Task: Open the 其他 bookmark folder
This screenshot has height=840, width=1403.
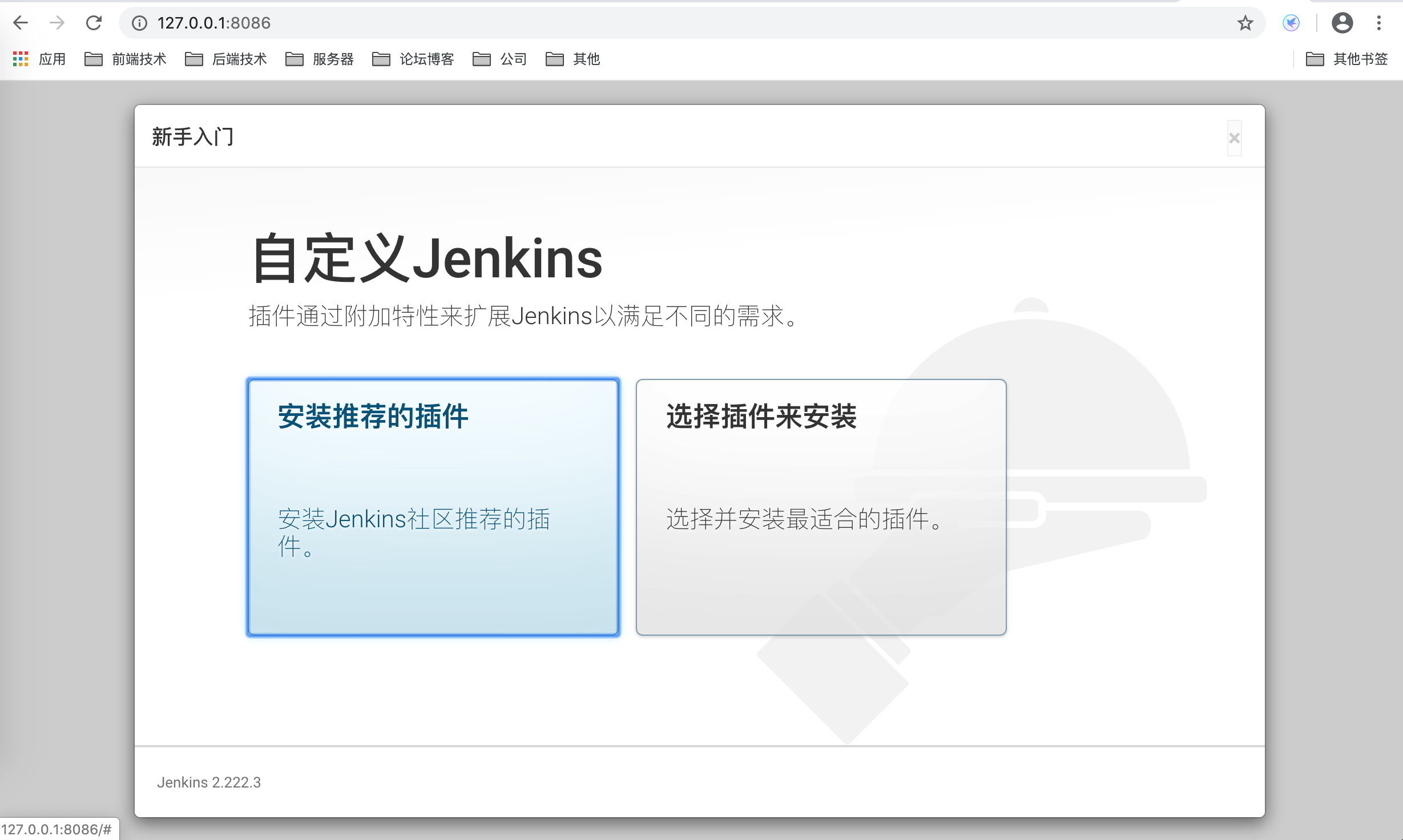Action: (573, 59)
